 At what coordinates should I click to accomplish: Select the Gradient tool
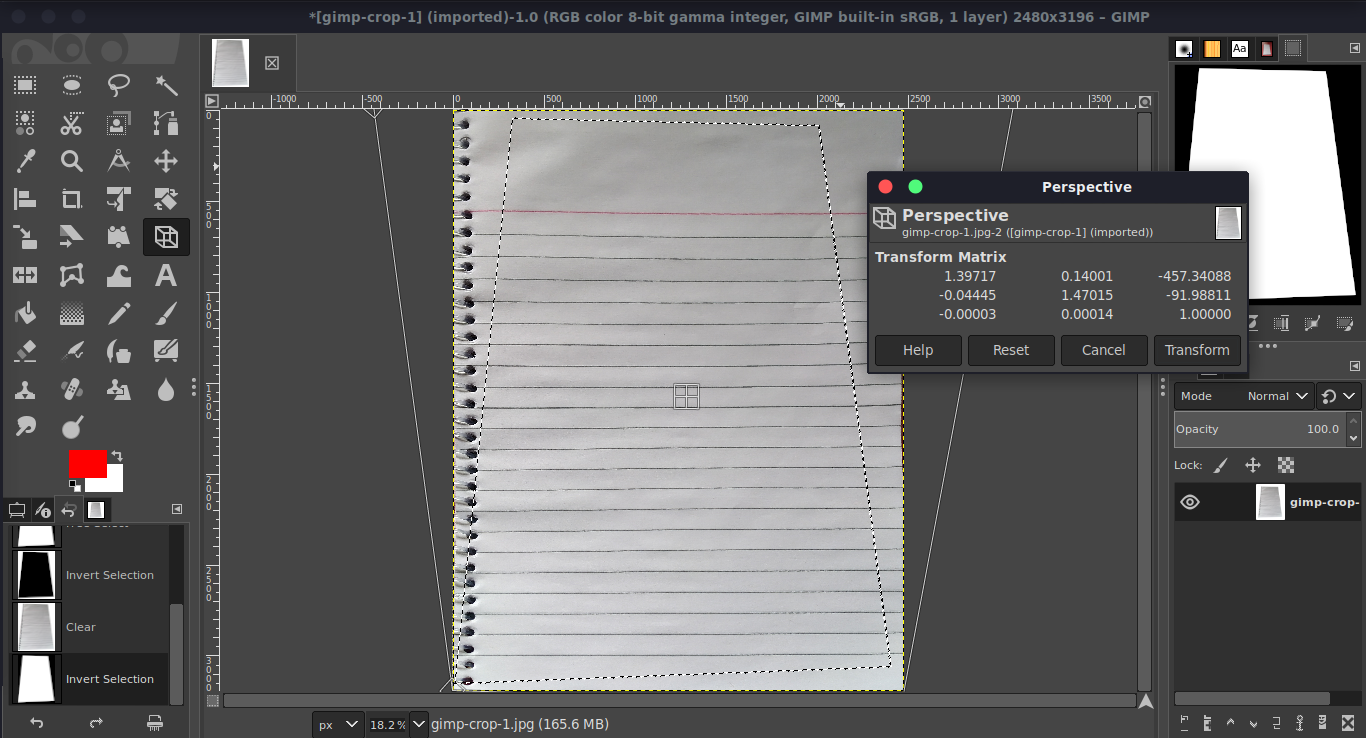click(72, 313)
